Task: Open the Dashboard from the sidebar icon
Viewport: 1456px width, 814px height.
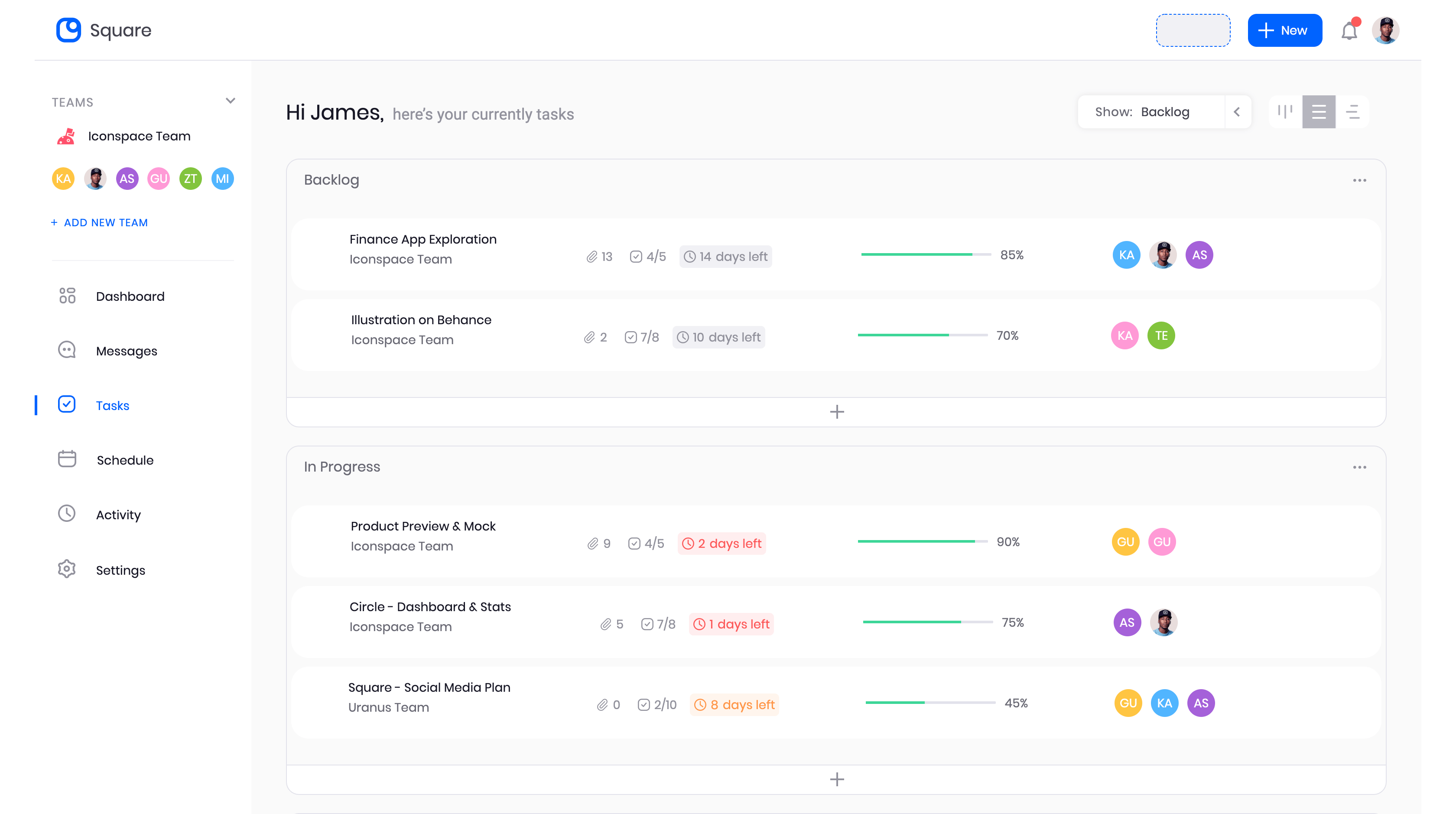Action: pos(67,296)
